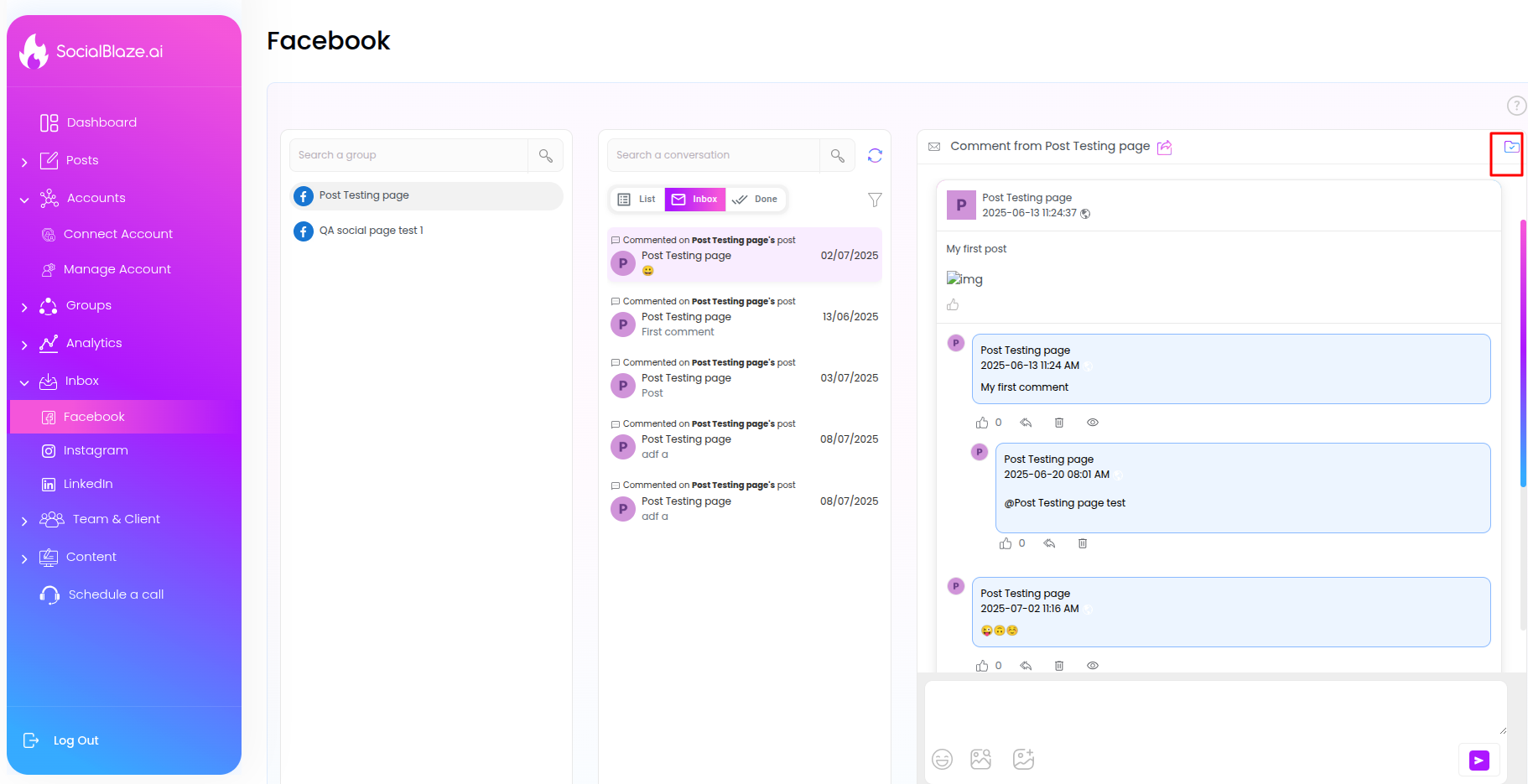Delete the @Post Testing page test reply
This screenshot has width=1528, height=784.
pyautogui.click(x=1083, y=543)
